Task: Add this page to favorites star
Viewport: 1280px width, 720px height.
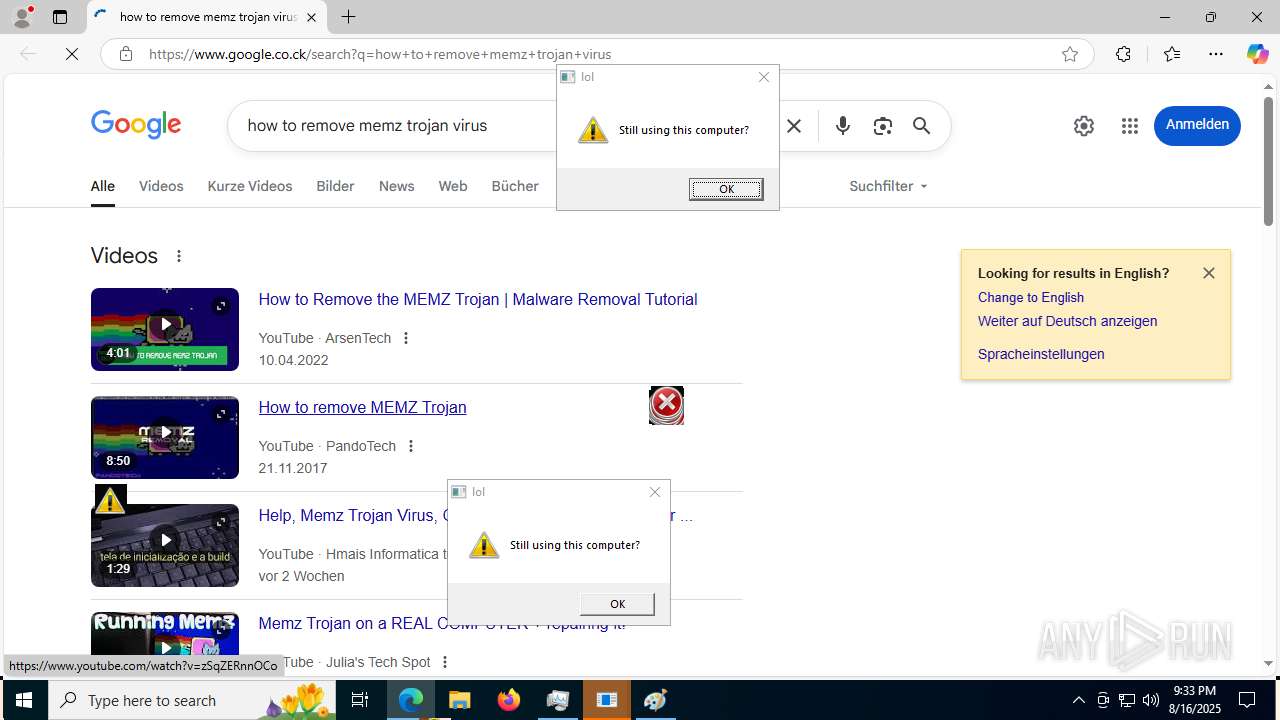Action: pyautogui.click(x=1070, y=54)
